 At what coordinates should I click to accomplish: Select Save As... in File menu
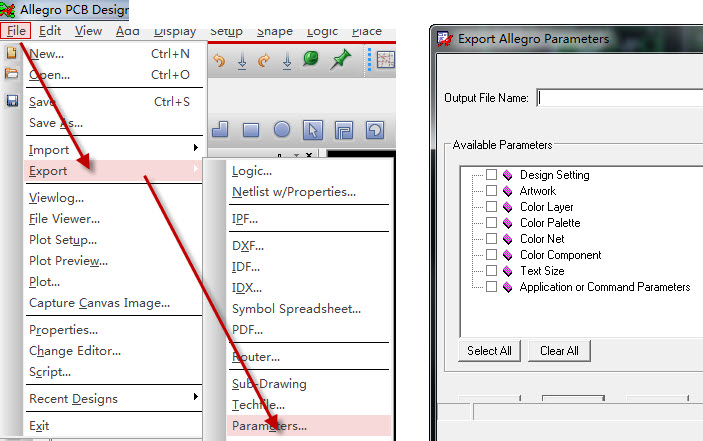(x=56, y=123)
